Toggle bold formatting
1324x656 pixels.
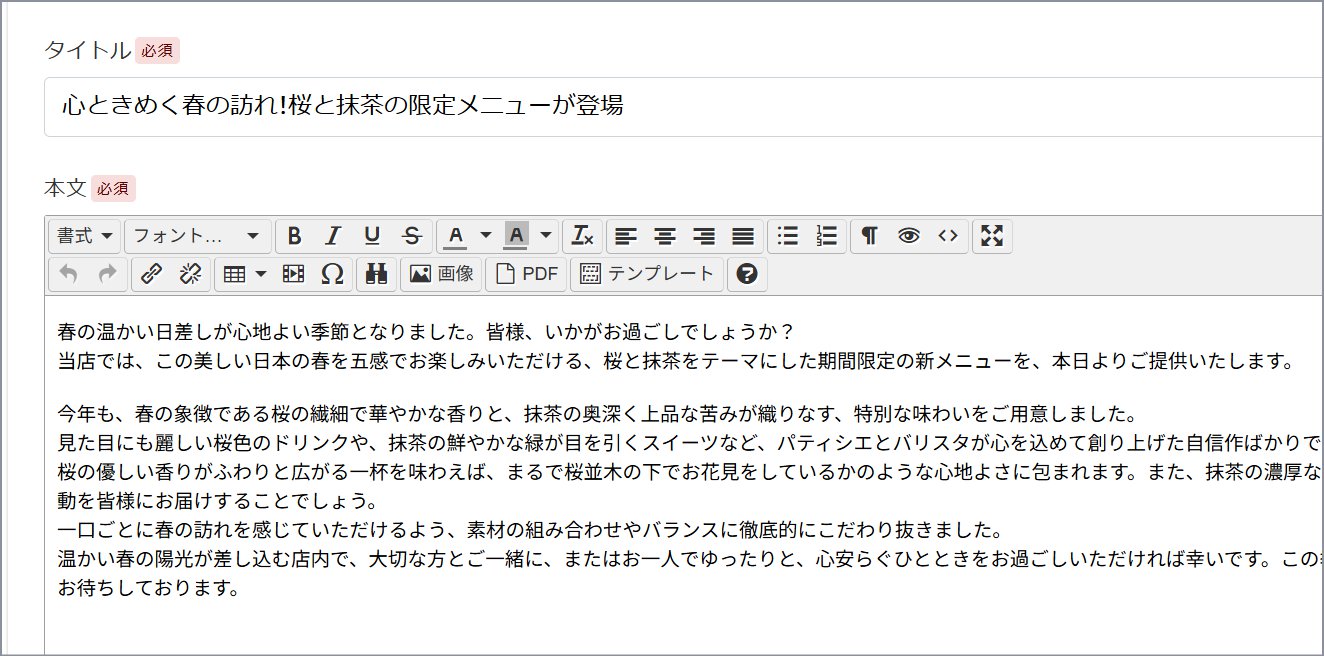tap(294, 236)
